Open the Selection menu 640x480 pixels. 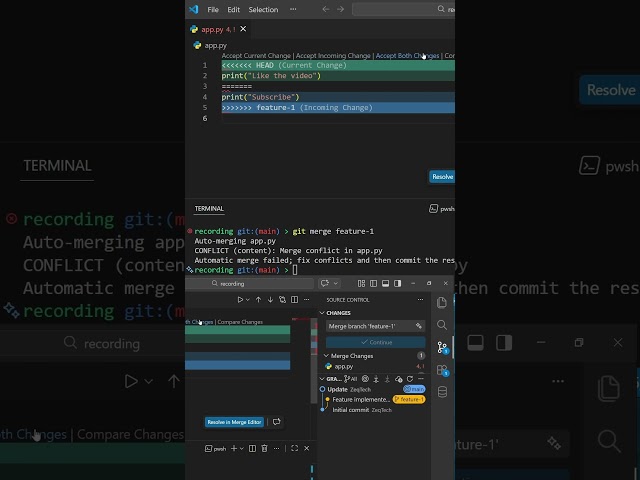pyautogui.click(x=263, y=10)
